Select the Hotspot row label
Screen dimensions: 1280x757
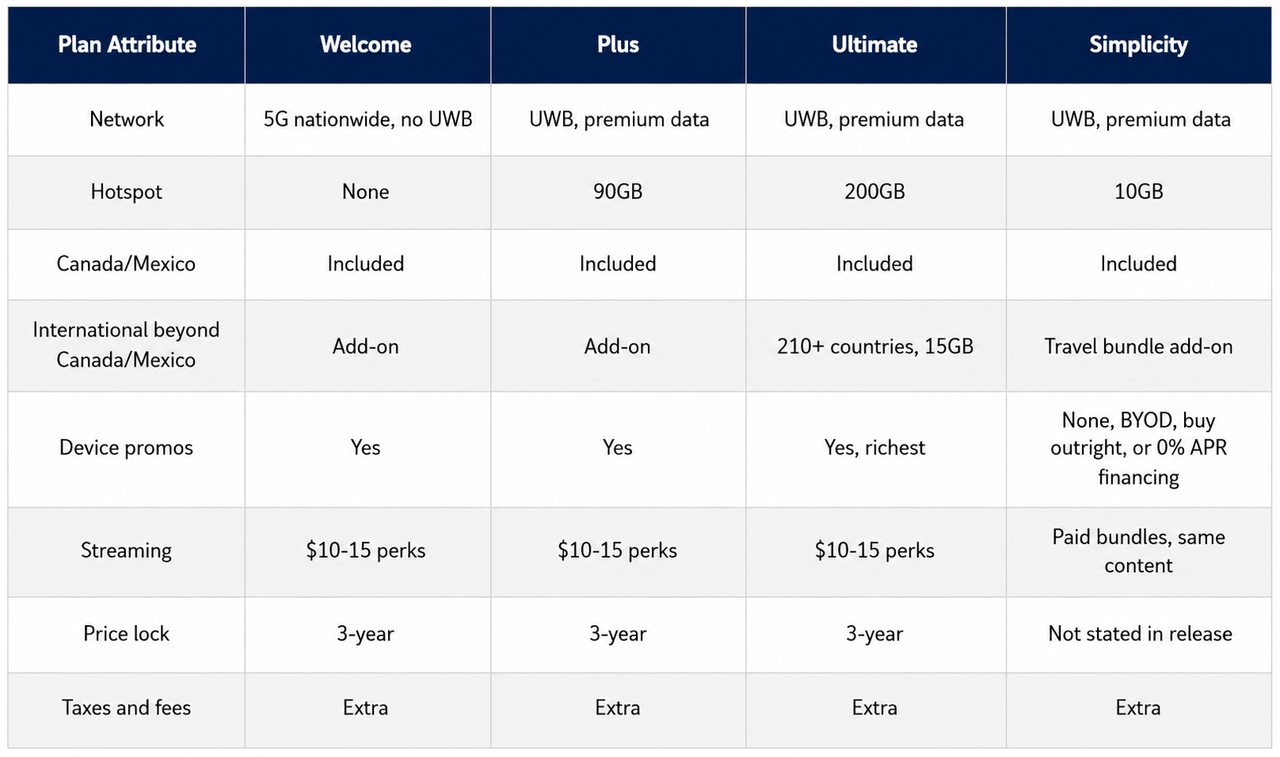[127, 192]
